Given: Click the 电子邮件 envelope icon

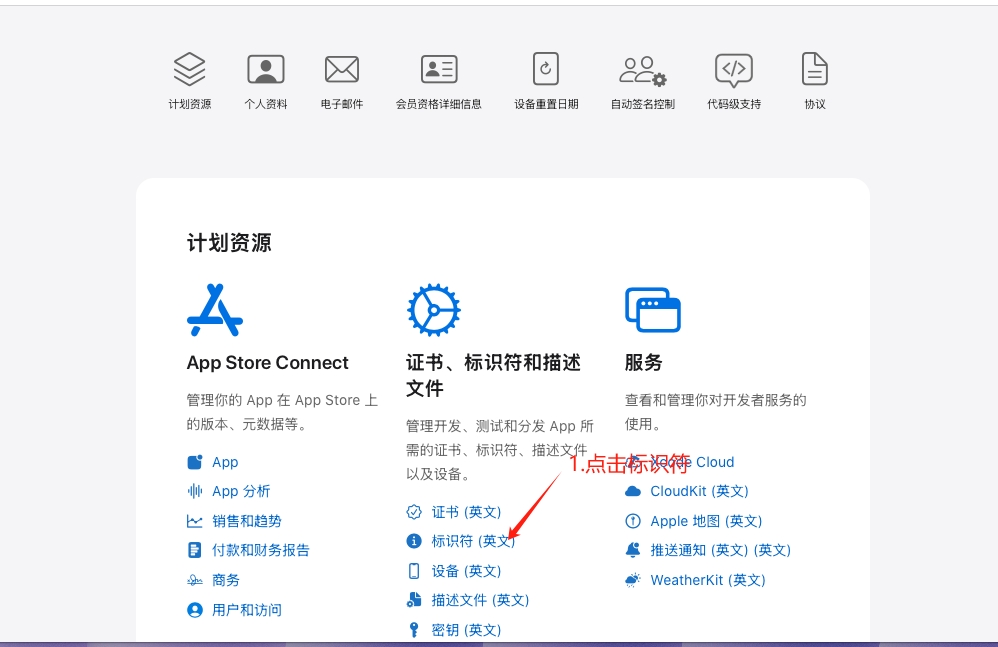Looking at the screenshot, I should [342, 69].
